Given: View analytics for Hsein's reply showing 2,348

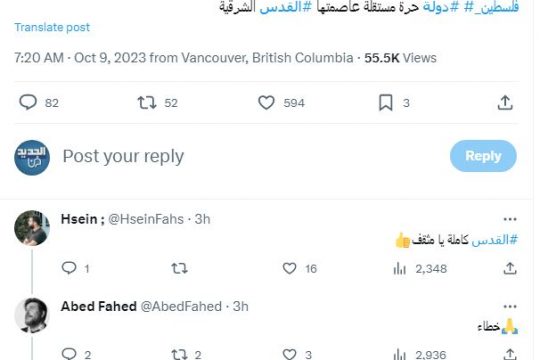Looking at the screenshot, I should coord(399,268).
